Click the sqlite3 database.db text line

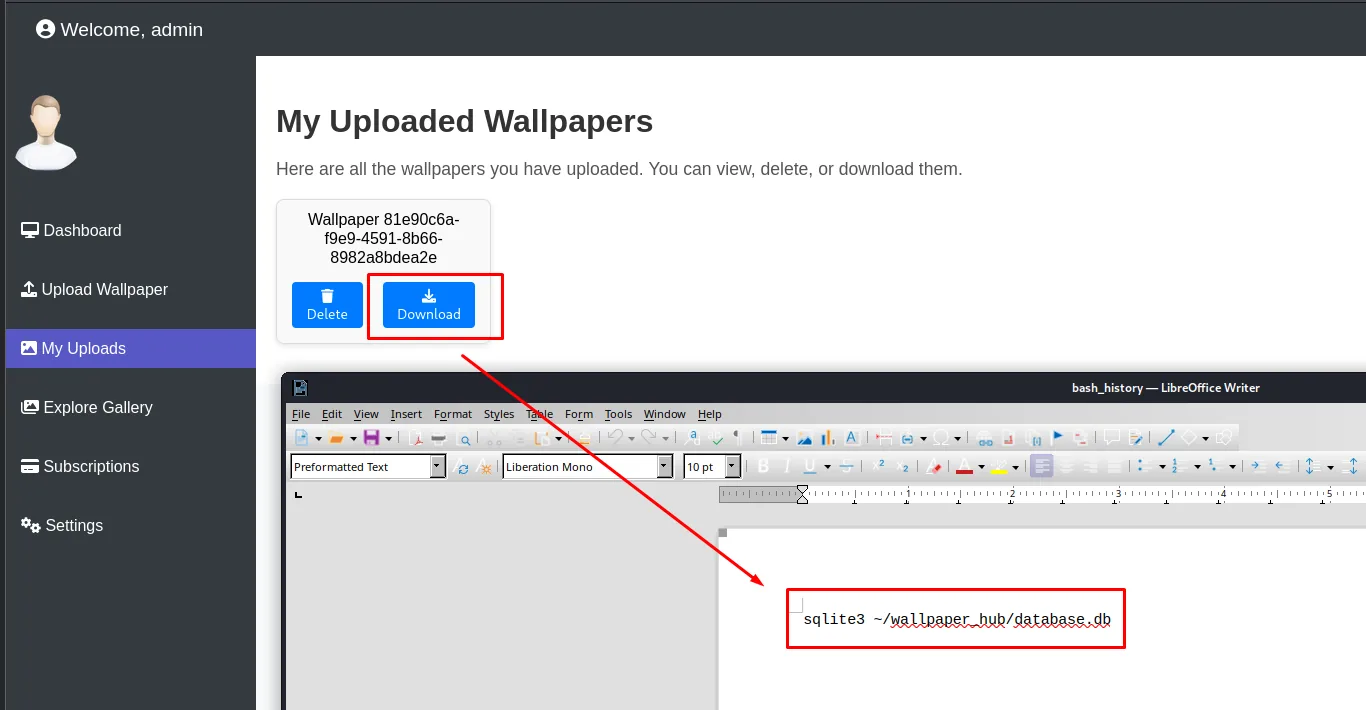[957, 619]
